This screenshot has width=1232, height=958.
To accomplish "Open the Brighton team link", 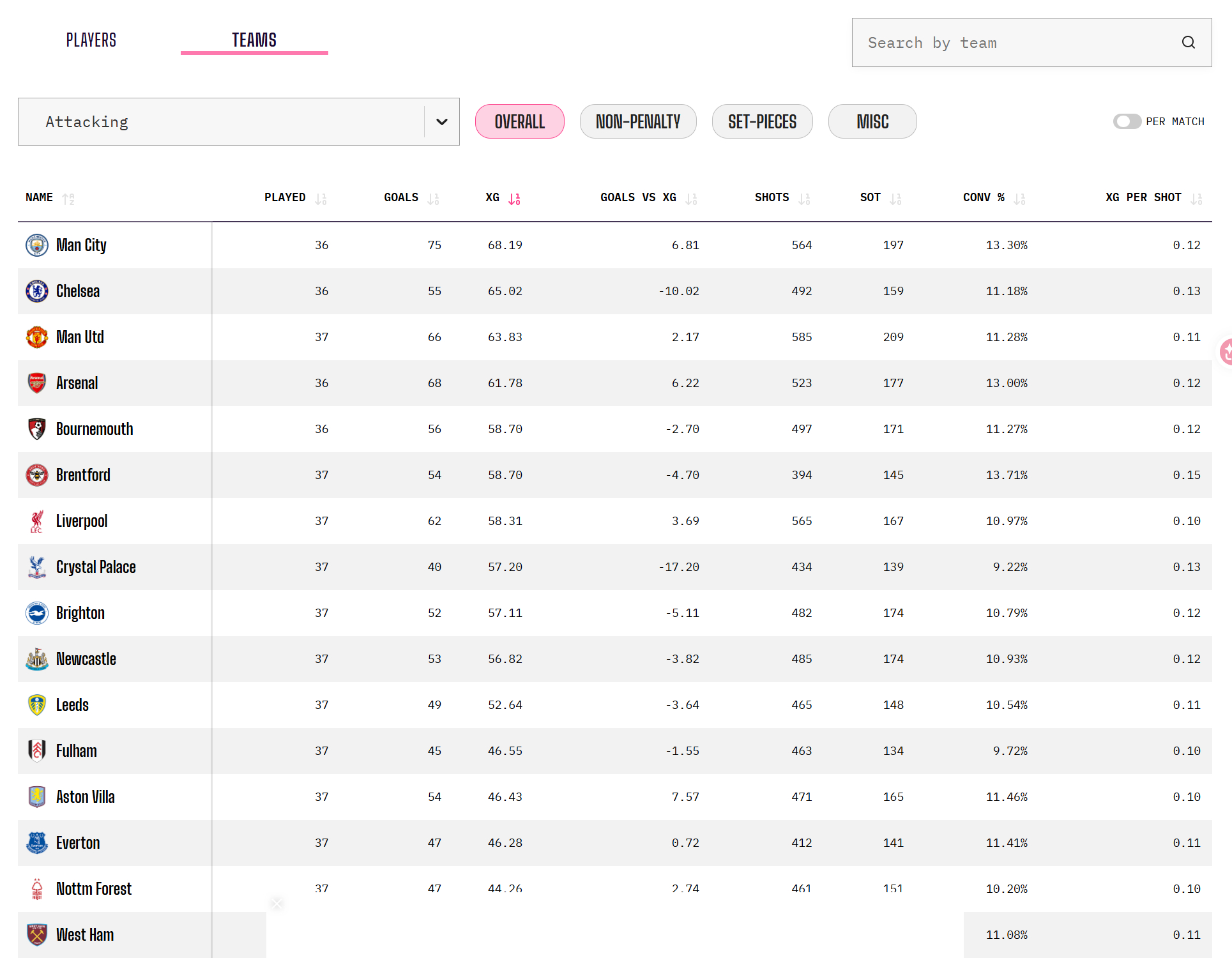I will pos(80,613).
